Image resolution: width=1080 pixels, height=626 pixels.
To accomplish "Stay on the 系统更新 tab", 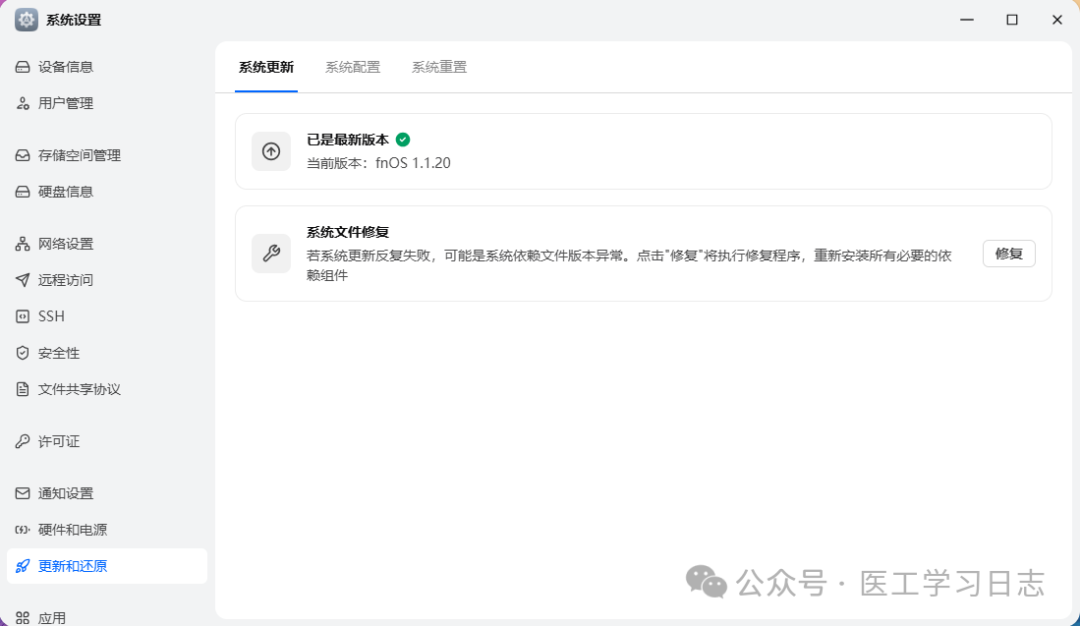I will click(265, 67).
